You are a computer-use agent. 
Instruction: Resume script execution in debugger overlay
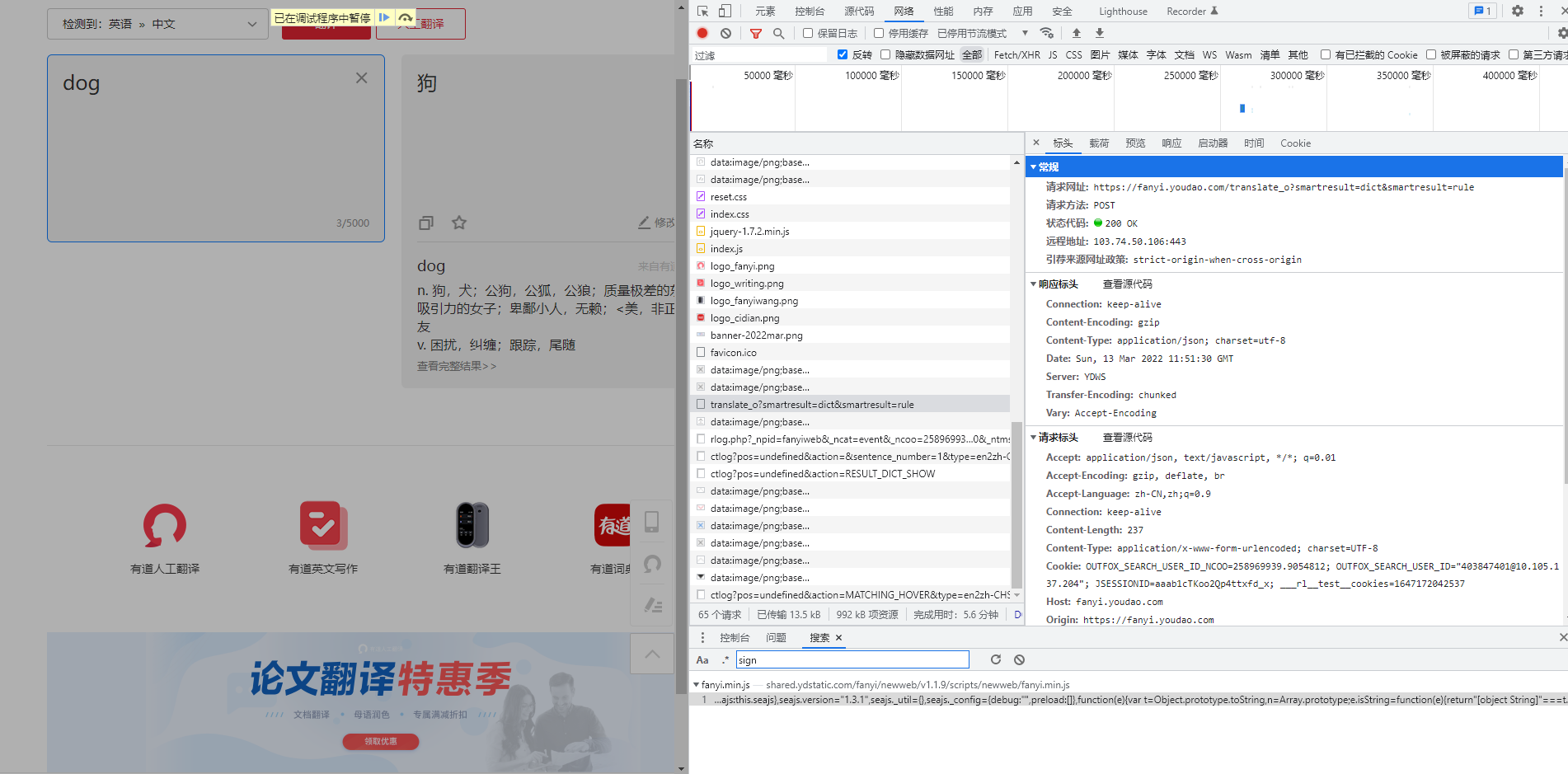pyautogui.click(x=384, y=17)
